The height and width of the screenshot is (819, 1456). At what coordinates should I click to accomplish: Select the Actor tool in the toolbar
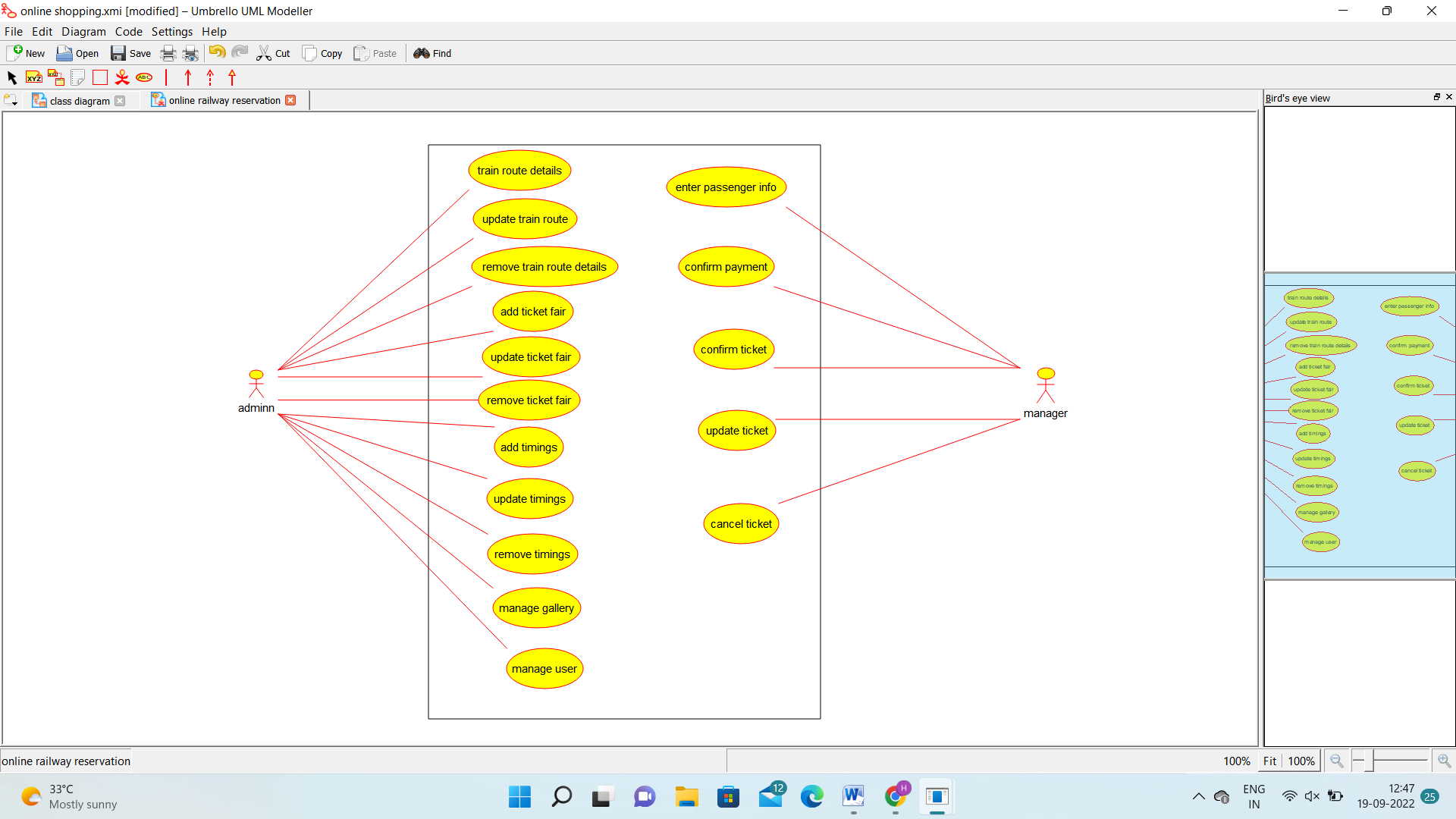coord(122,77)
